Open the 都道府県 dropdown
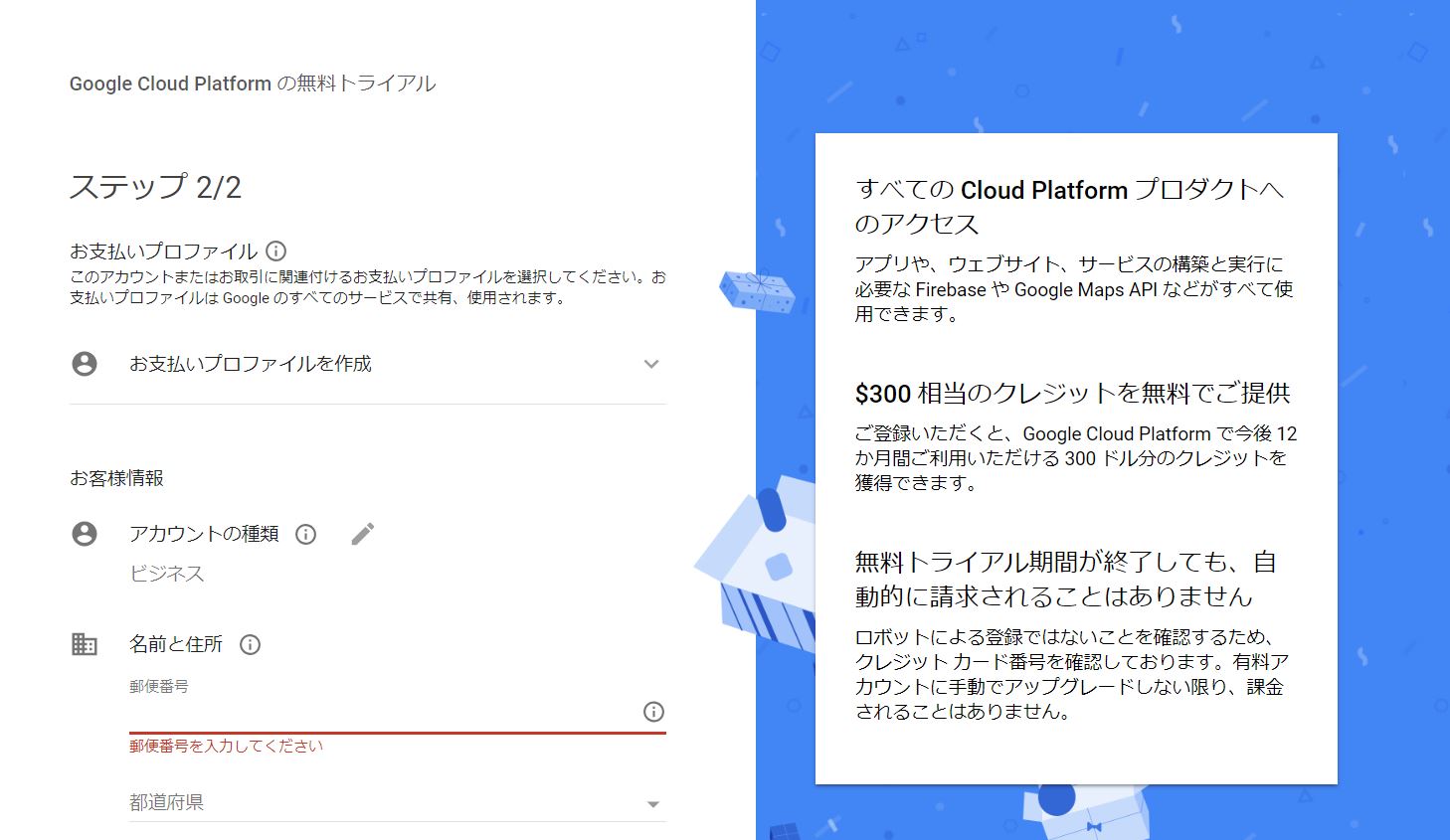 click(398, 803)
